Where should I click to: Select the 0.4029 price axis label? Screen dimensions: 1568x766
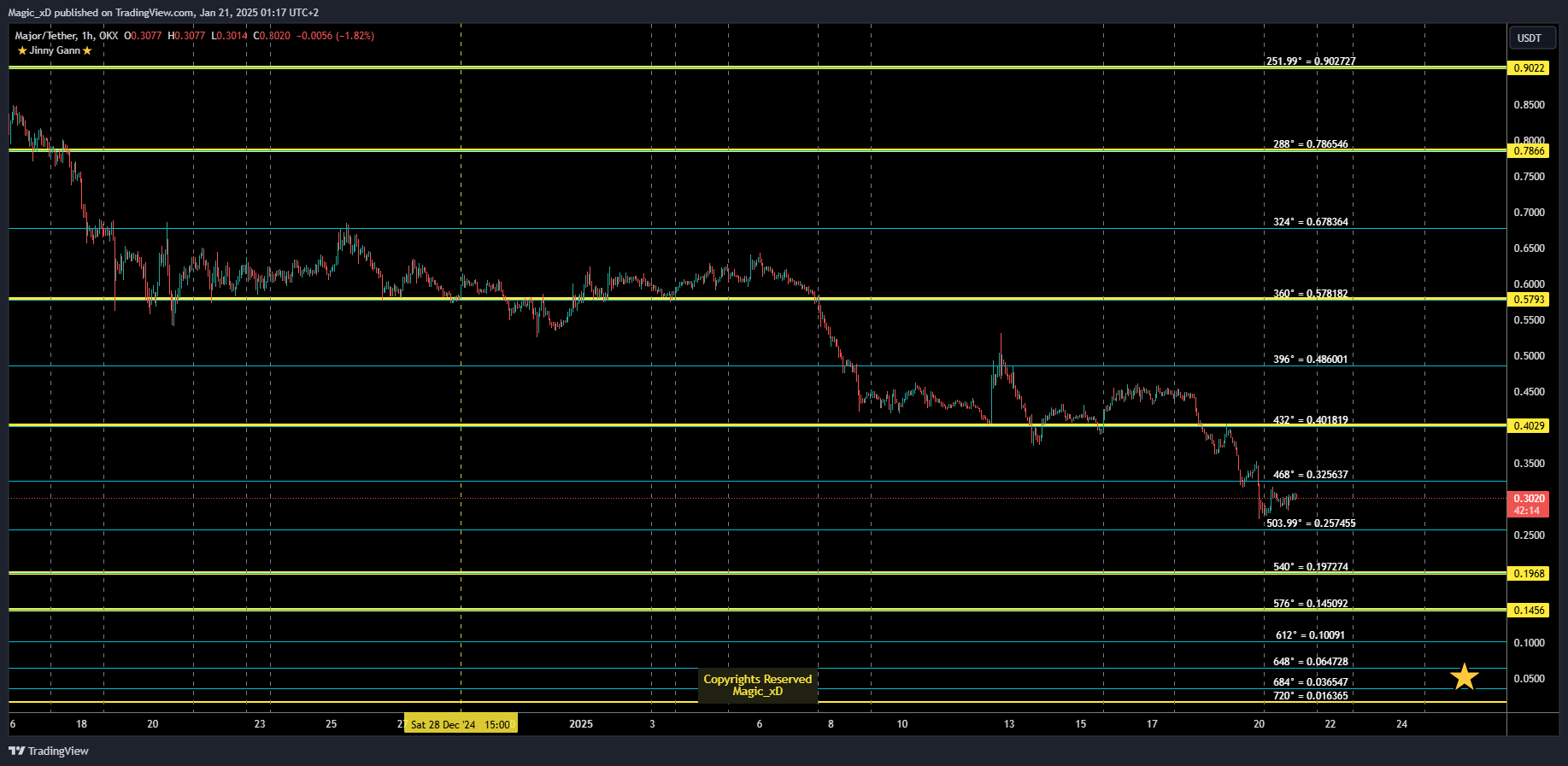1529,426
